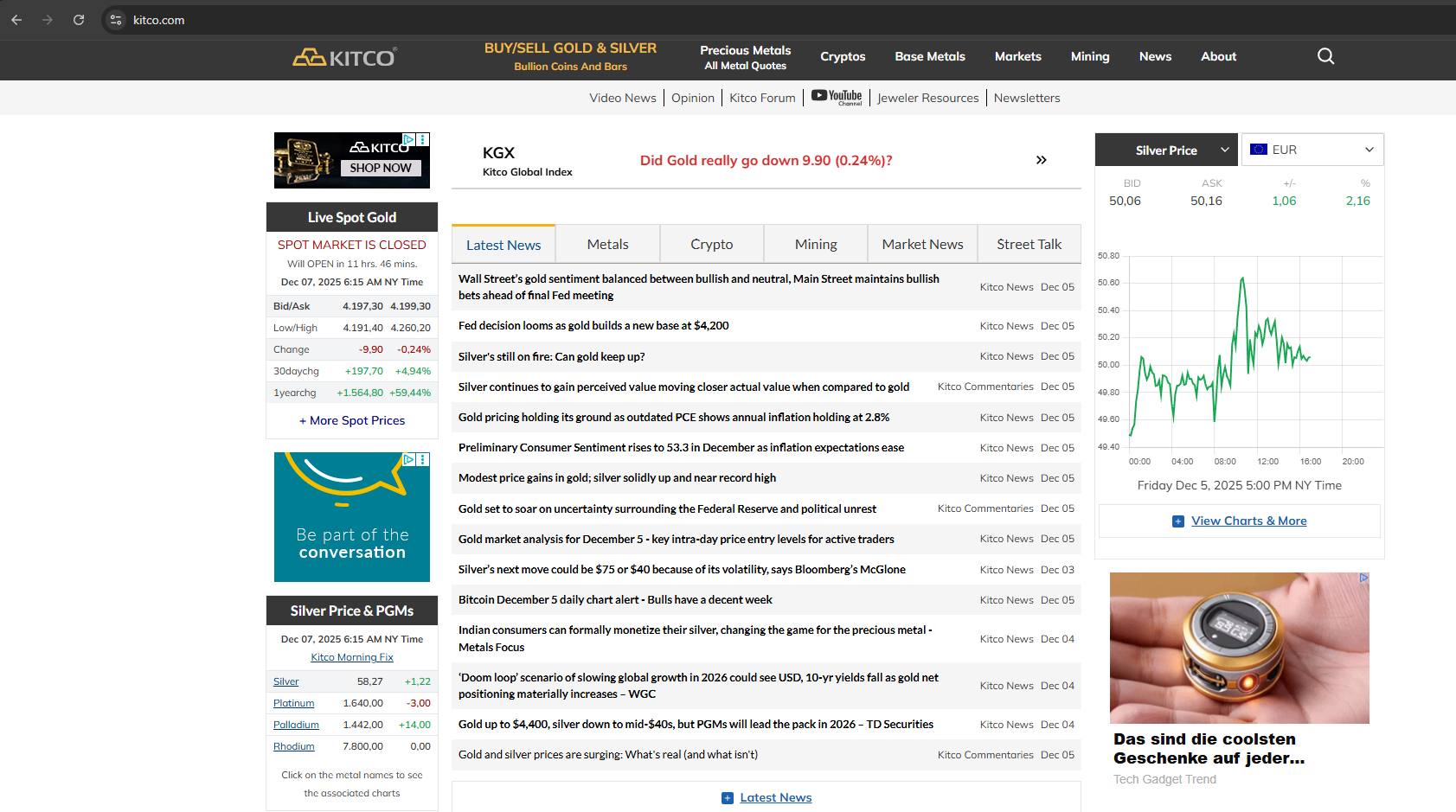
Task: Click the KGX Kitco Global Index label
Action: pyautogui.click(x=528, y=161)
